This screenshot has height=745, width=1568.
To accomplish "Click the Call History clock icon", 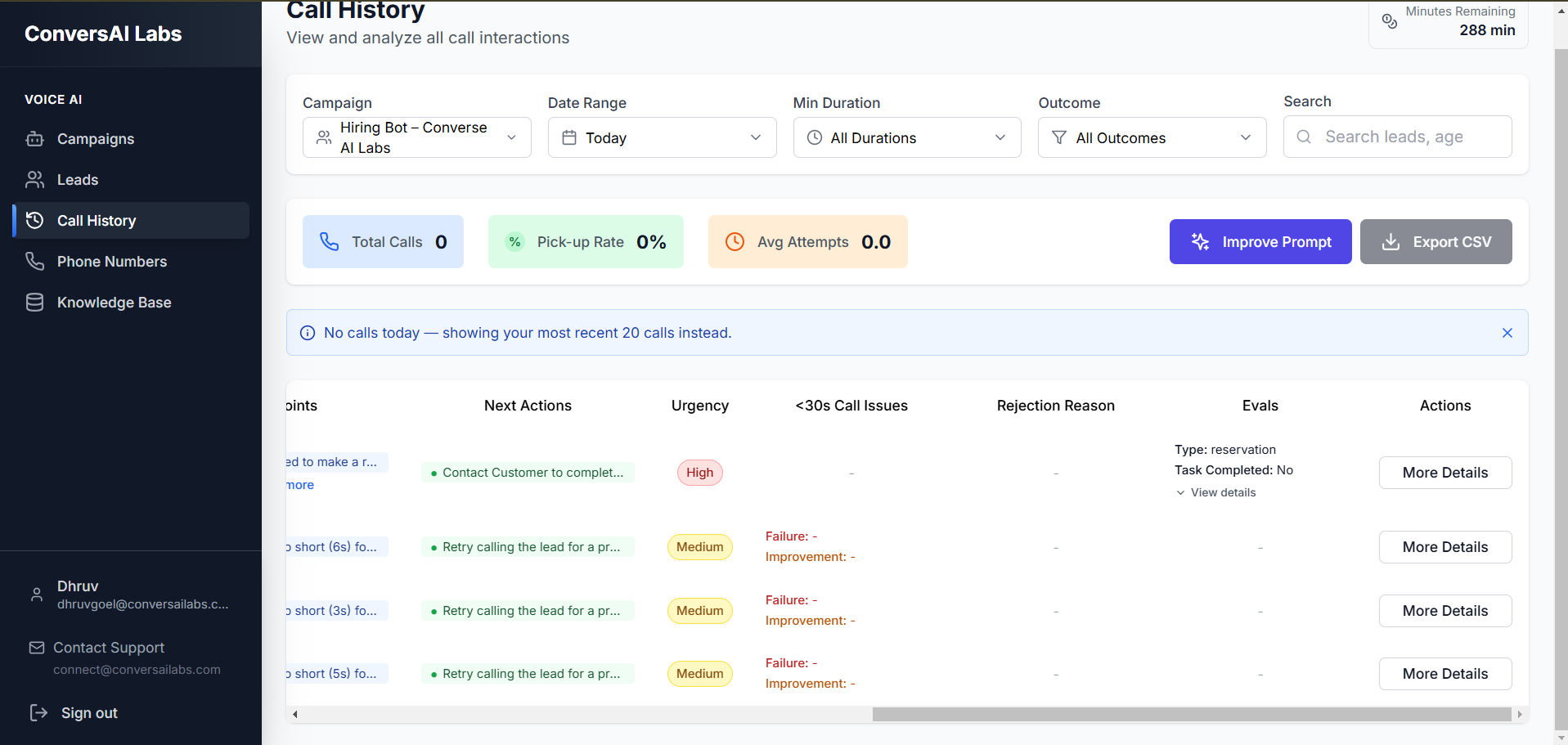I will coord(34,221).
